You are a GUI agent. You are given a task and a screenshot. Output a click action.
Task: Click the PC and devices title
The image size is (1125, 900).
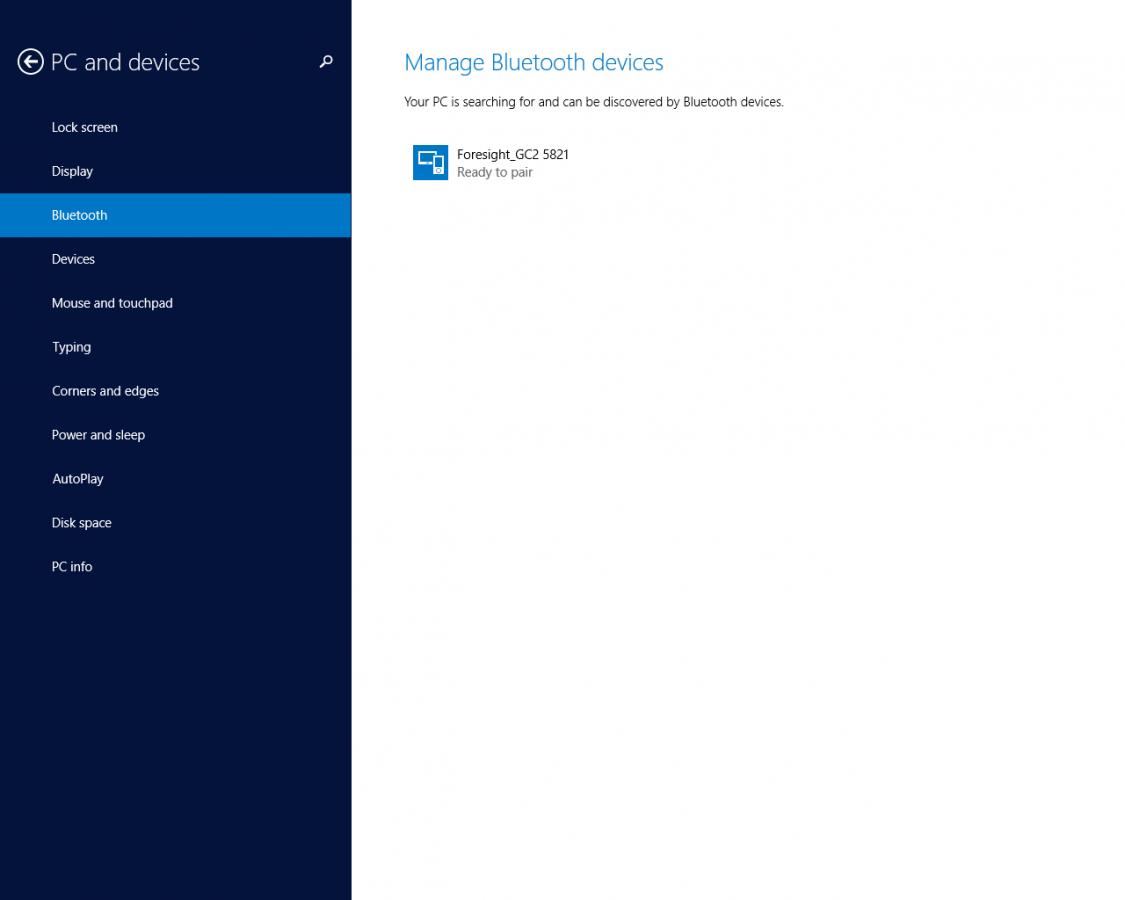(125, 62)
